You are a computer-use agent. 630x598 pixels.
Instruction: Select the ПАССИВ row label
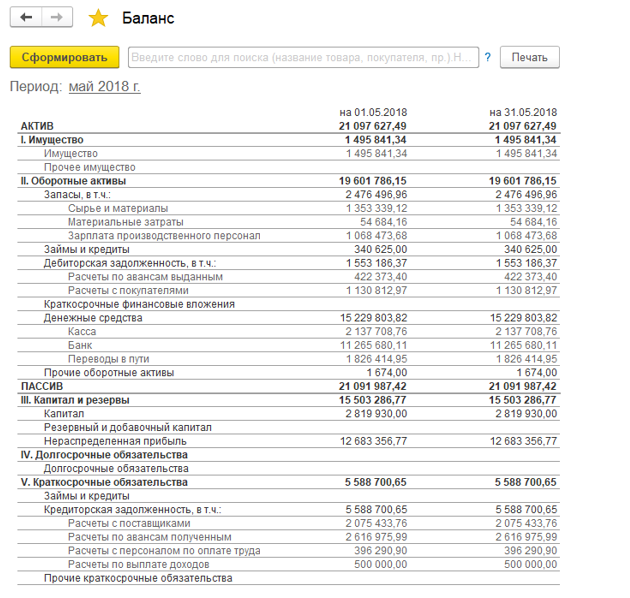[42, 385]
